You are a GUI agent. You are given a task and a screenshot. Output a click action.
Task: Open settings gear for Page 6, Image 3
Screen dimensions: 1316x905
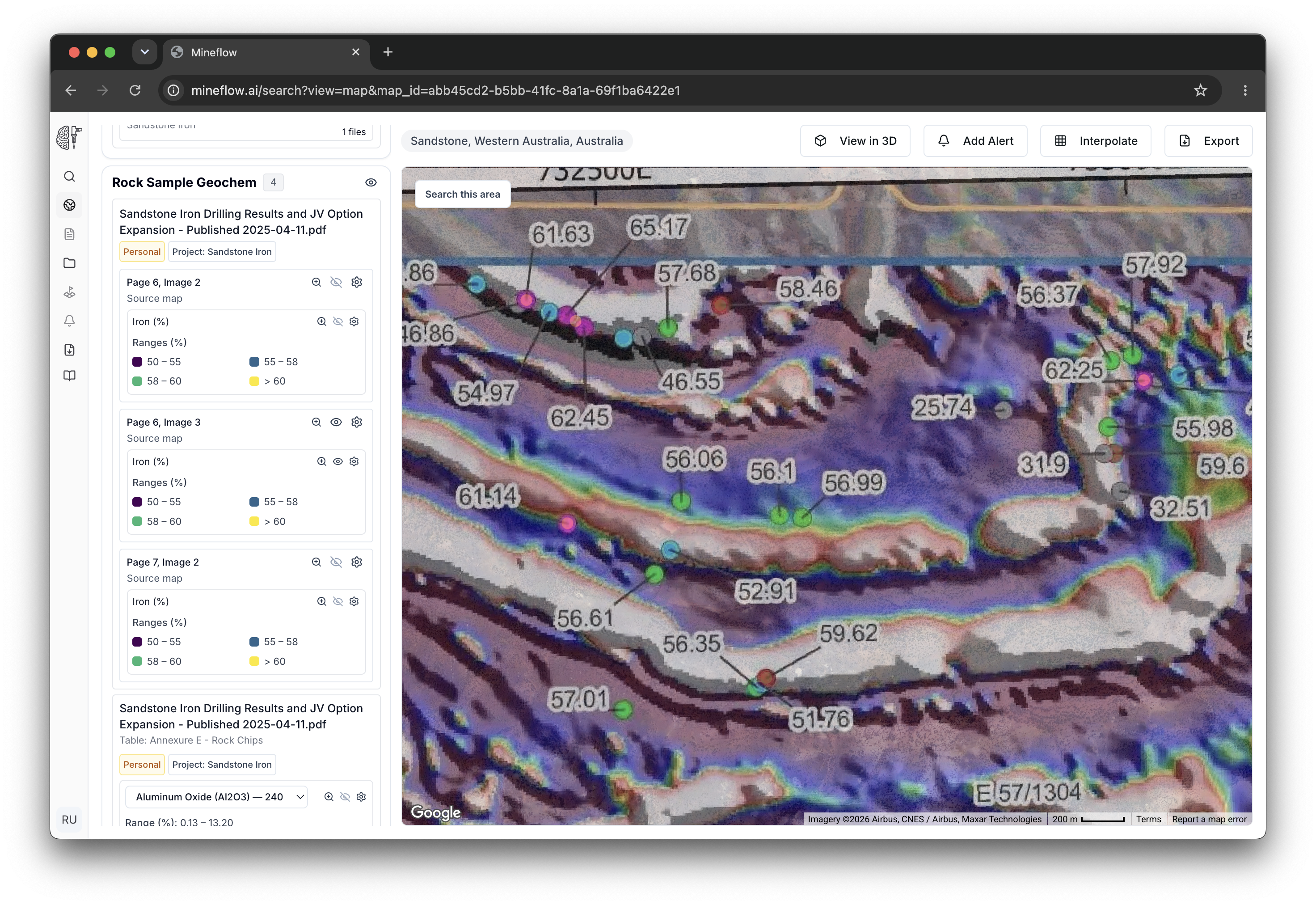356,423
